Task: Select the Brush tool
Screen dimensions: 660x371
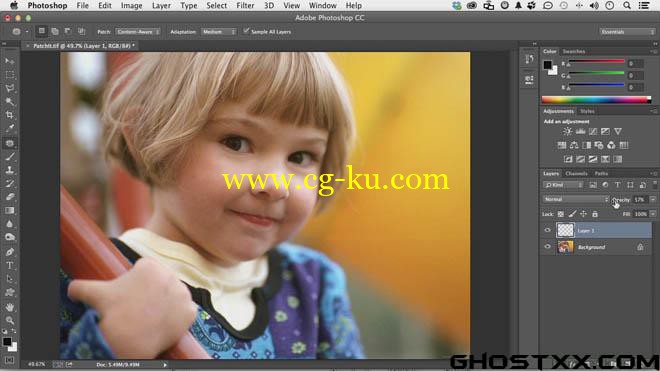Action: (9, 157)
